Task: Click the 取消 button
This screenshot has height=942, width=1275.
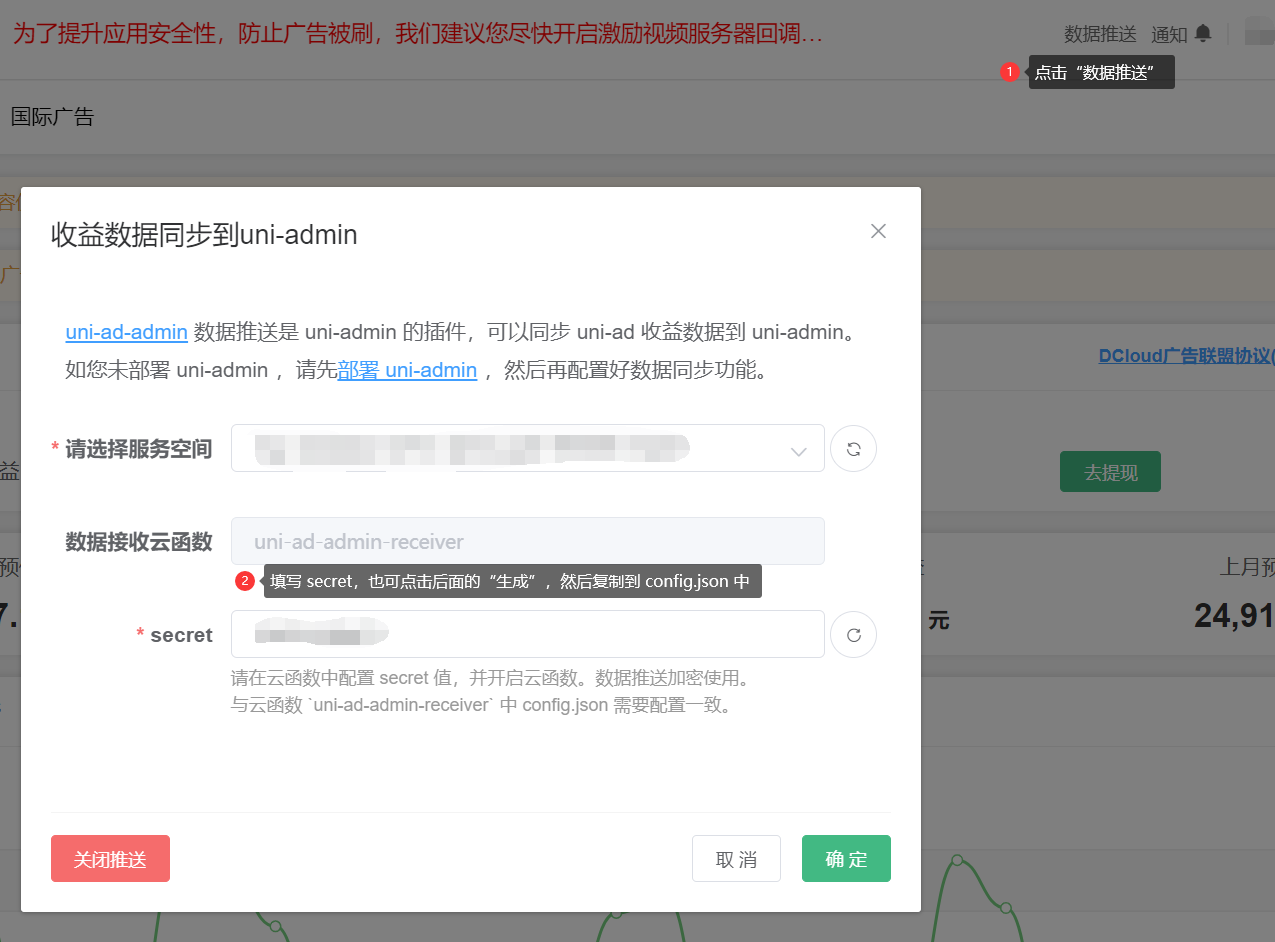Action: click(x=736, y=859)
